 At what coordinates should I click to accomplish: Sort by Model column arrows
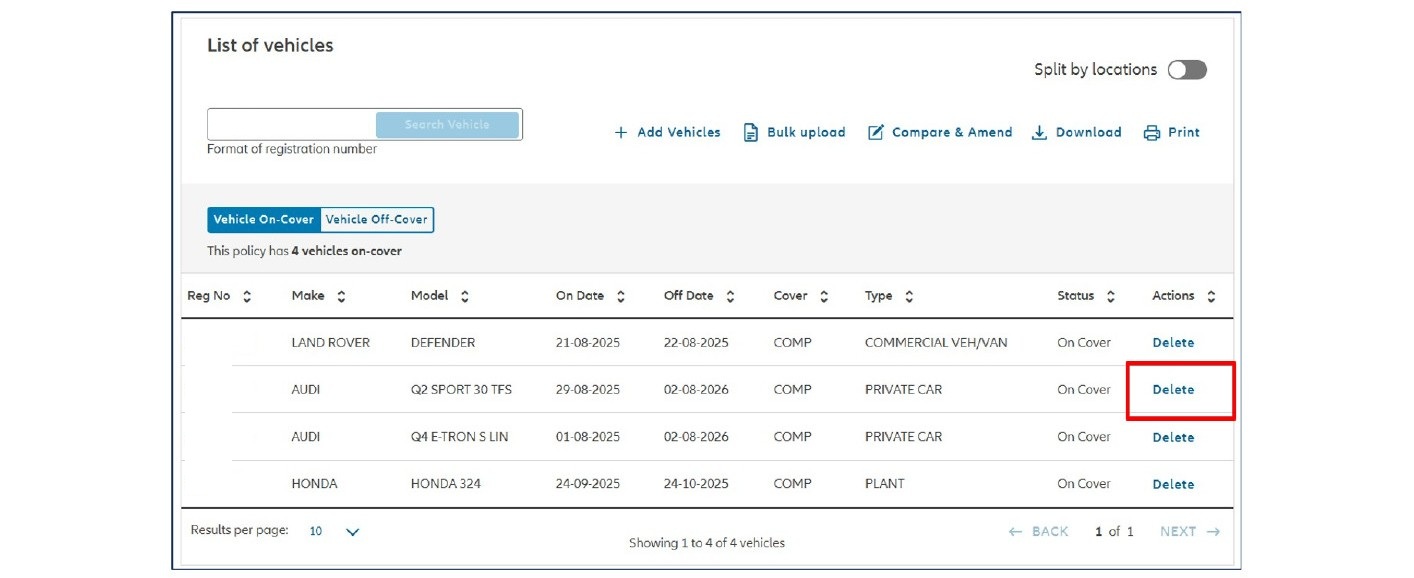click(465, 296)
